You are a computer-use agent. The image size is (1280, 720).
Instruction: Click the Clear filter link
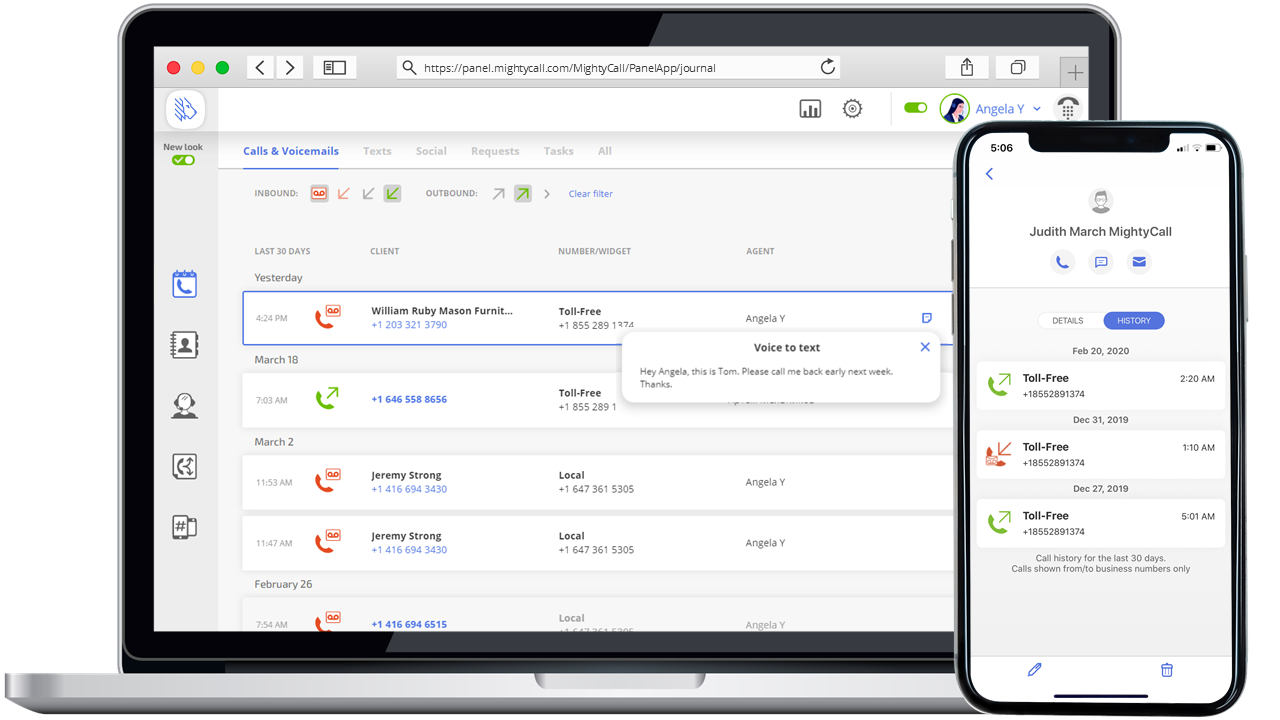tap(590, 193)
